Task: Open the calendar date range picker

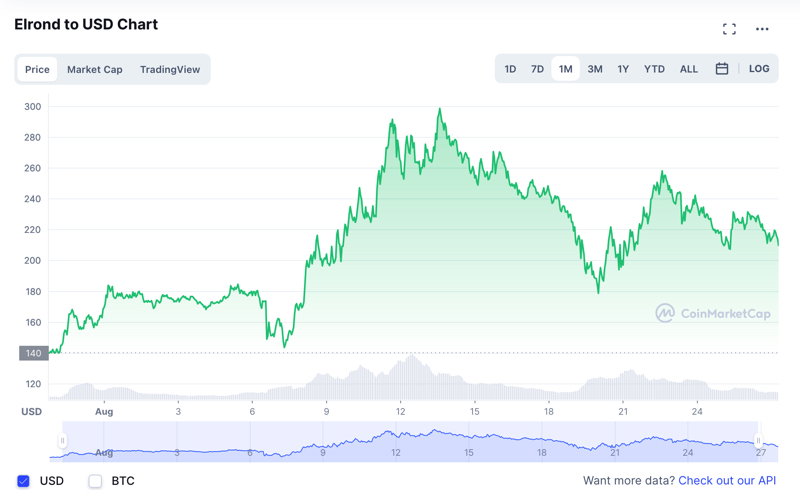Action: [x=721, y=68]
